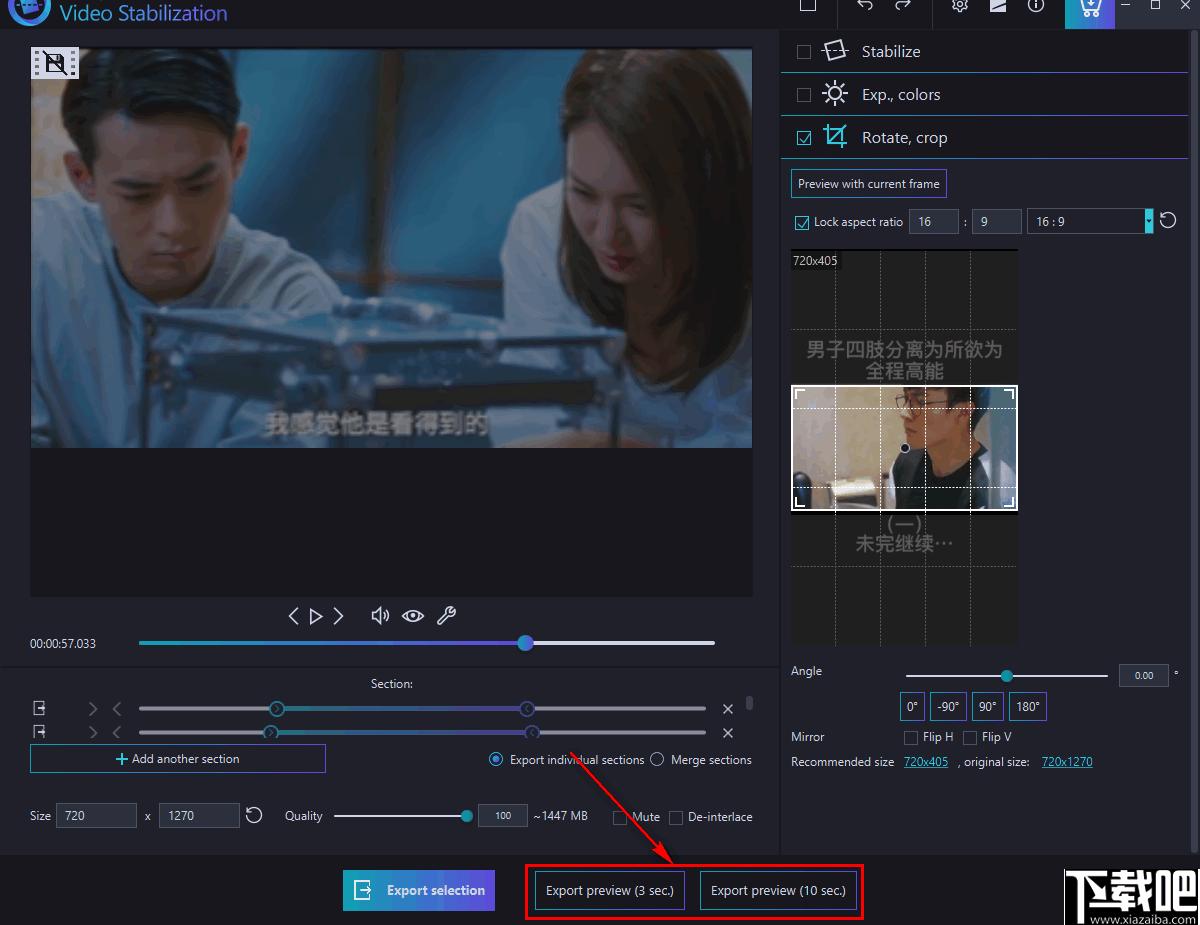Viewport: 1200px width, 925px height.
Task: Toggle Lock aspect ratio checkbox
Action: [801, 222]
